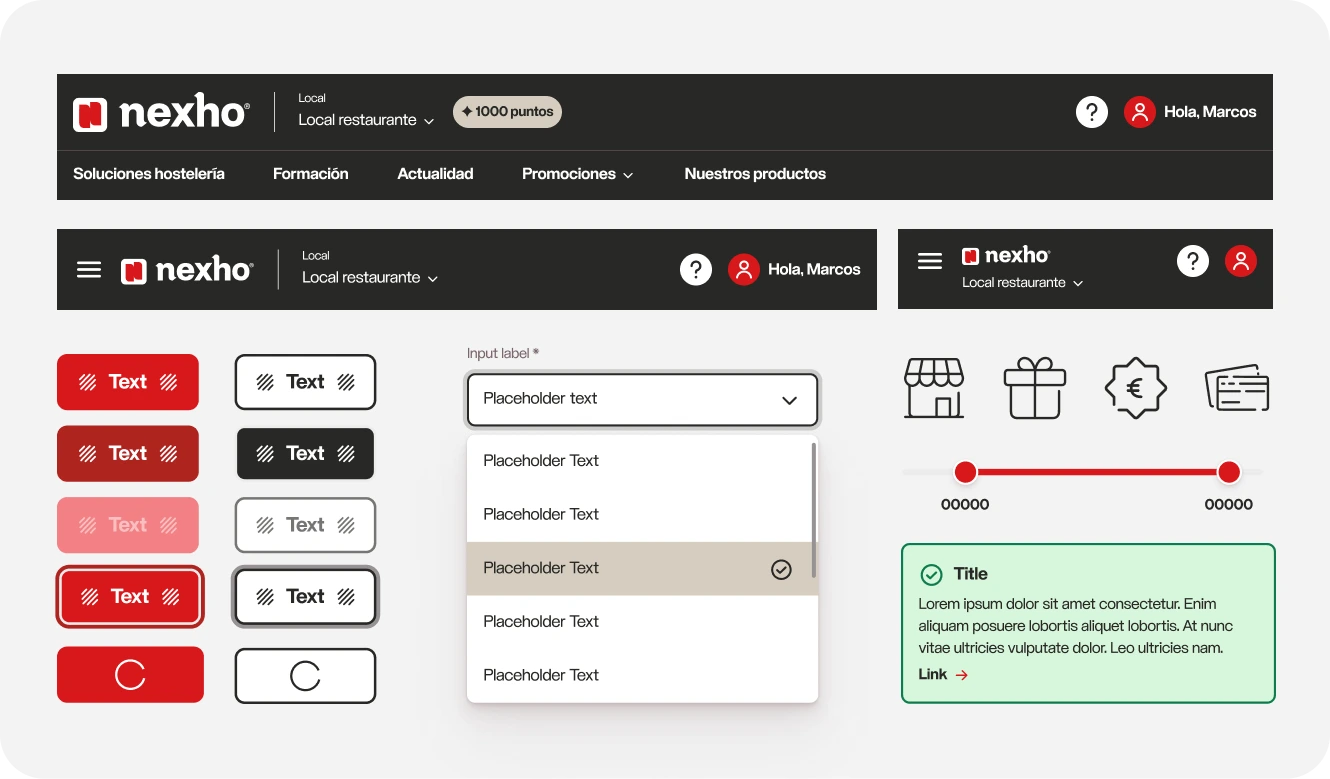Click the greyed-out outlined Text button
This screenshot has width=1330, height=779.
[x=305, y=525]
